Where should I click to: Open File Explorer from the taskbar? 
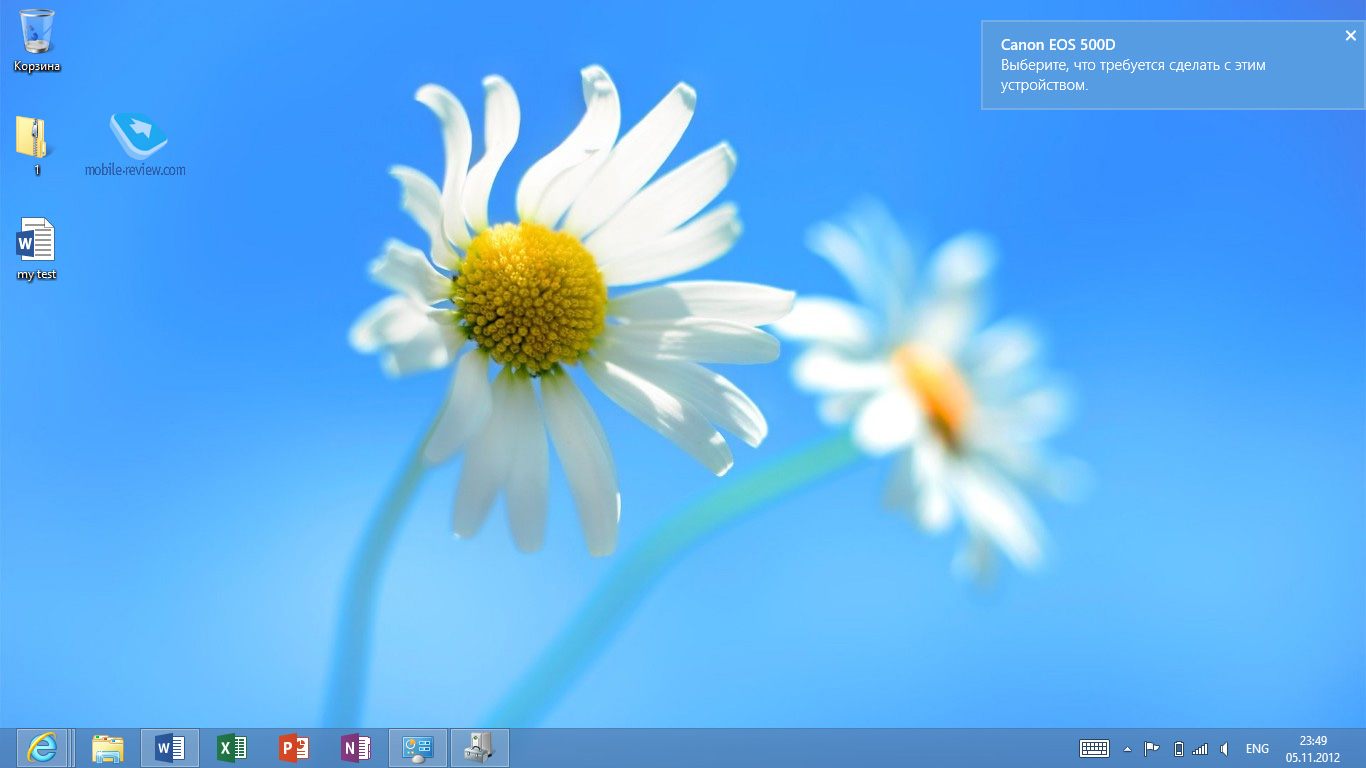(x=108, y=748)
